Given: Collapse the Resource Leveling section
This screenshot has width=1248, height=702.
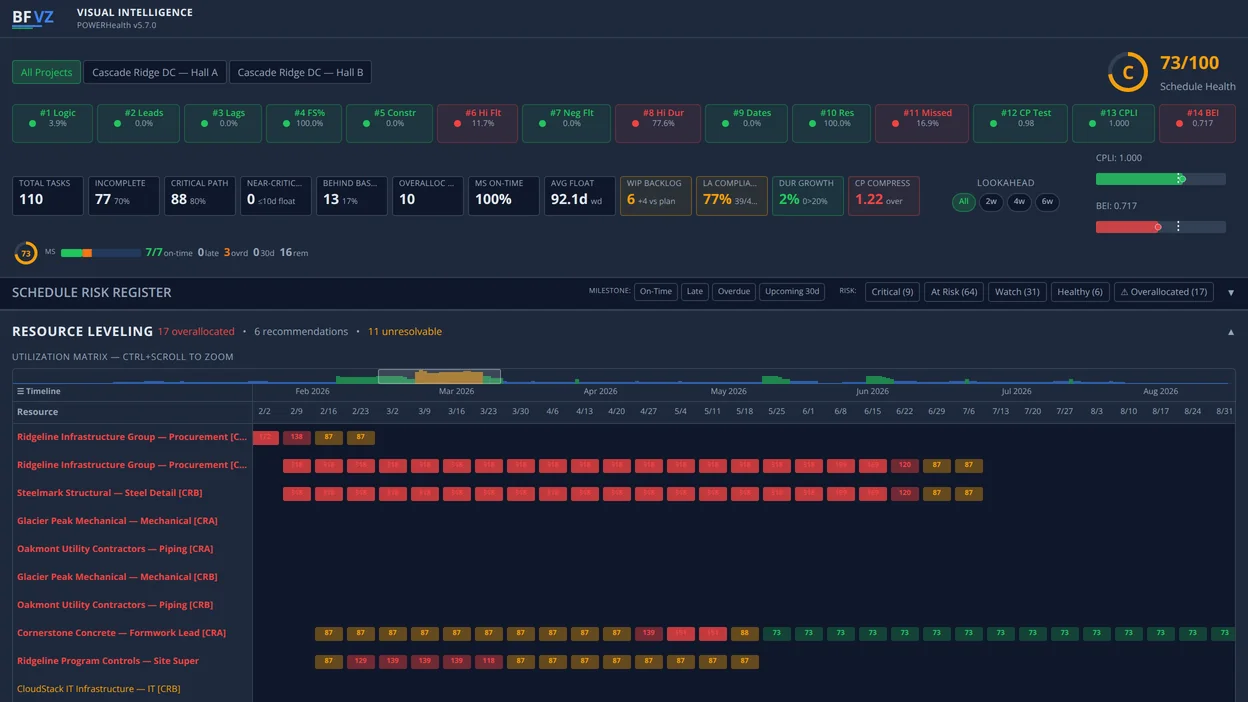Looking at the screenshot, I should coord(1230,332).
